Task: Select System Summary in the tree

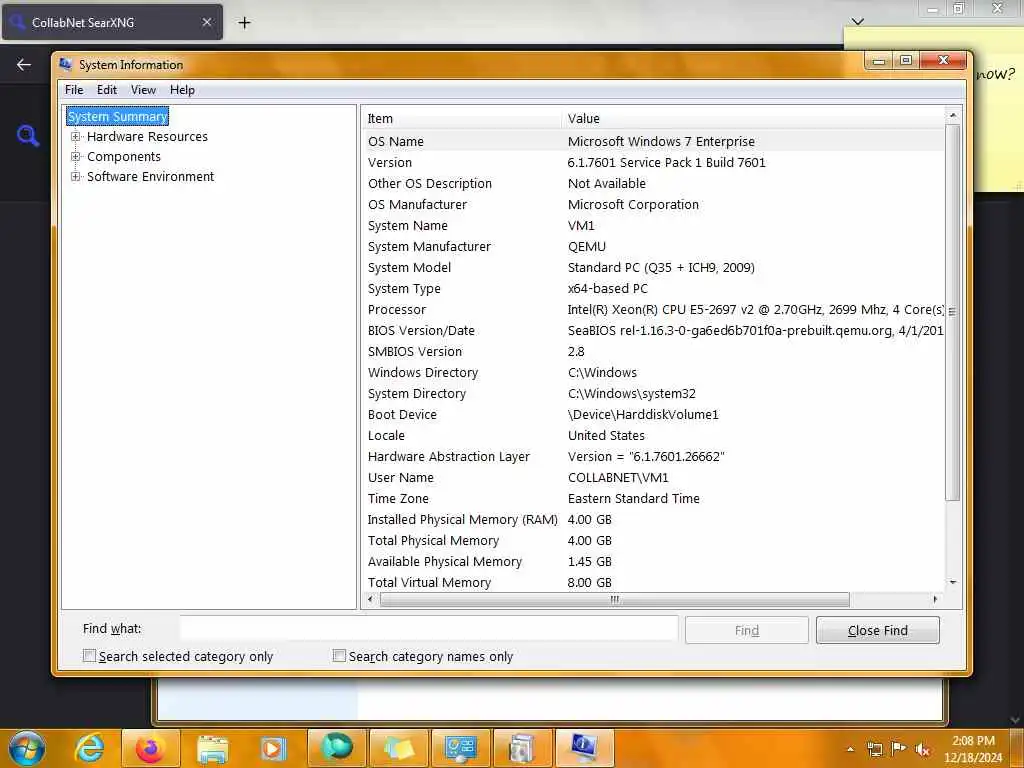Action: [x=118, y=116]
